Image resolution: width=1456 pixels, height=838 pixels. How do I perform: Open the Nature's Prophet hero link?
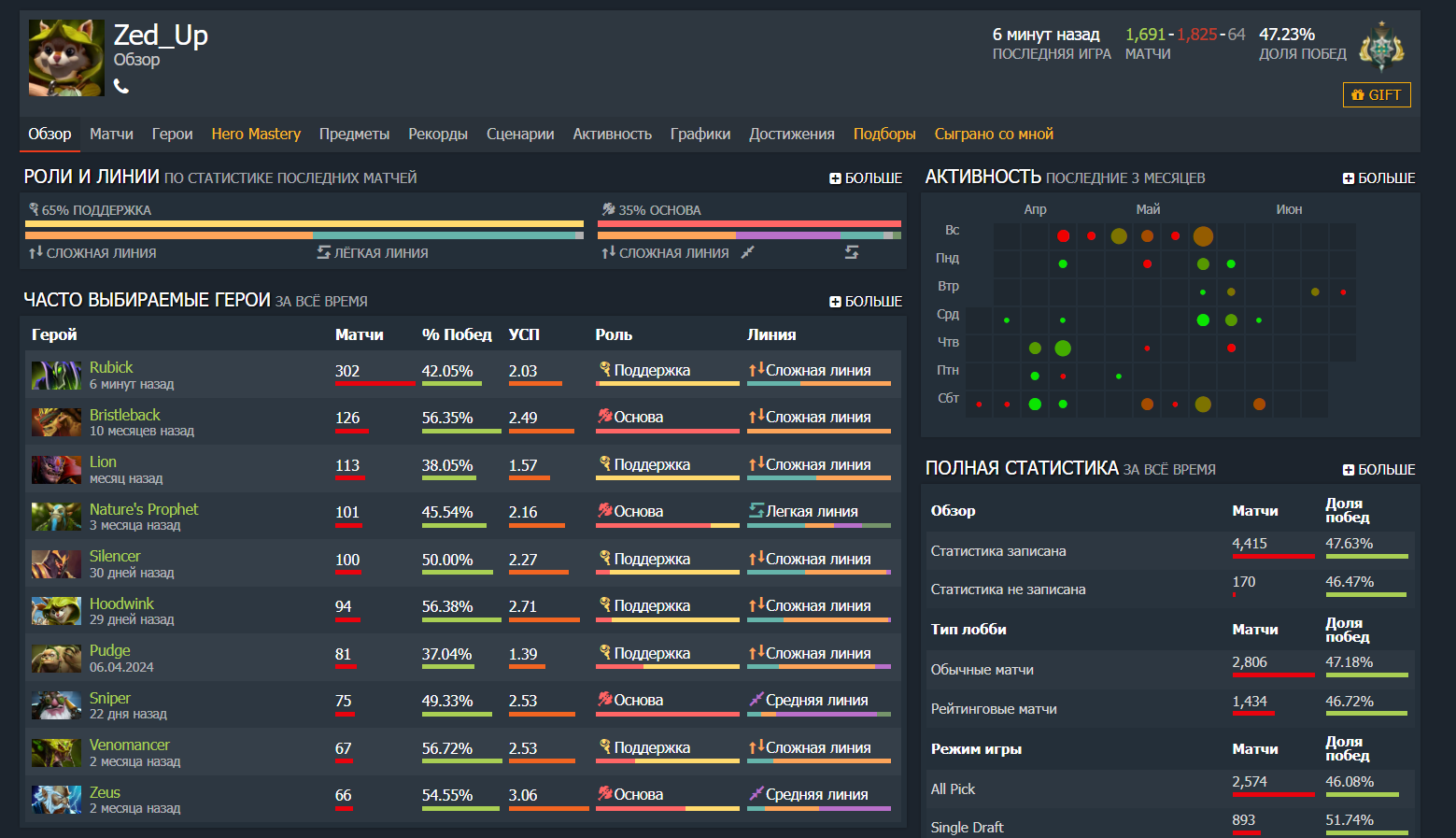pyautogui.click(x=144, y=509)
